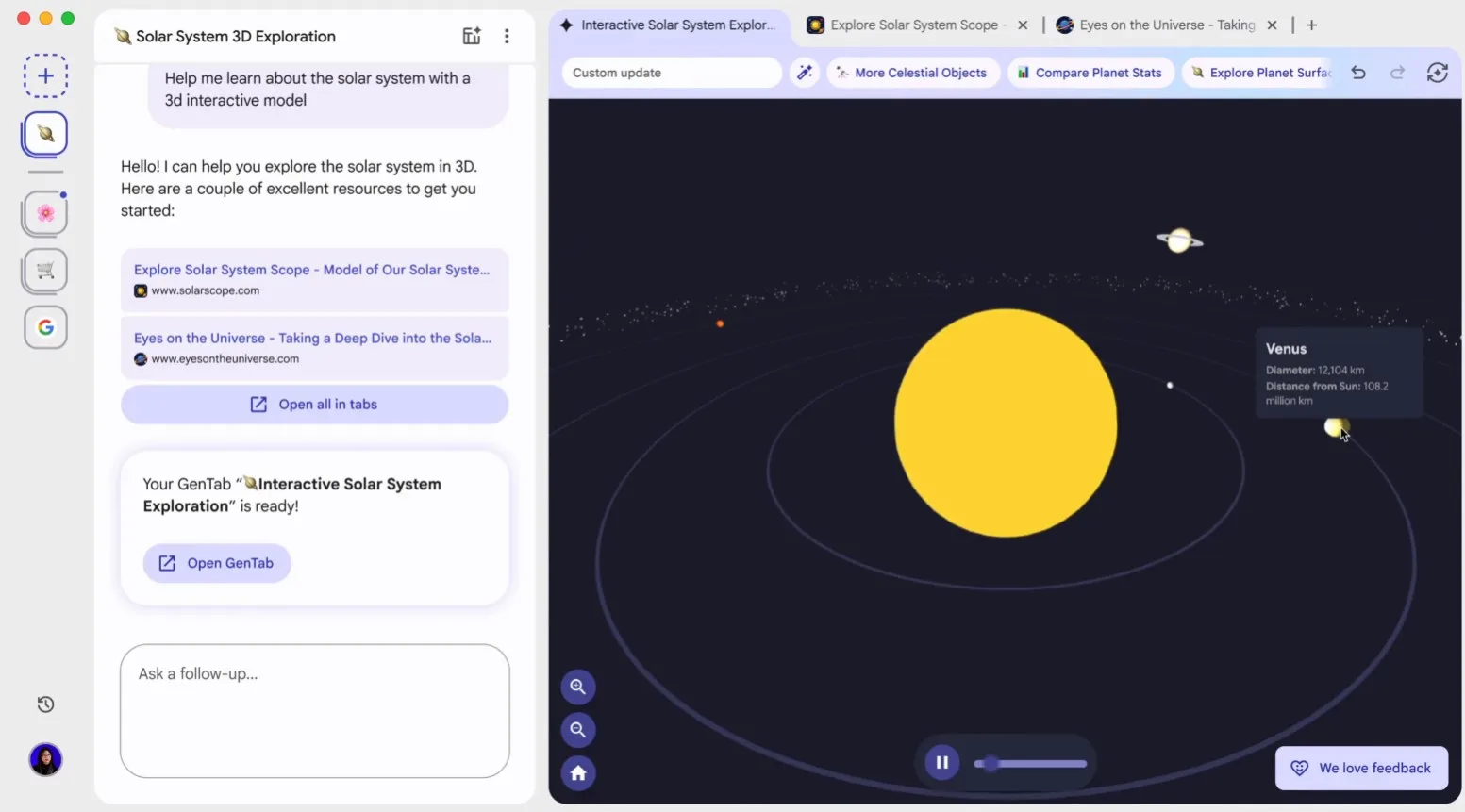
Task: Open the Google space in the sidebar
Action: tap(44, 327)
